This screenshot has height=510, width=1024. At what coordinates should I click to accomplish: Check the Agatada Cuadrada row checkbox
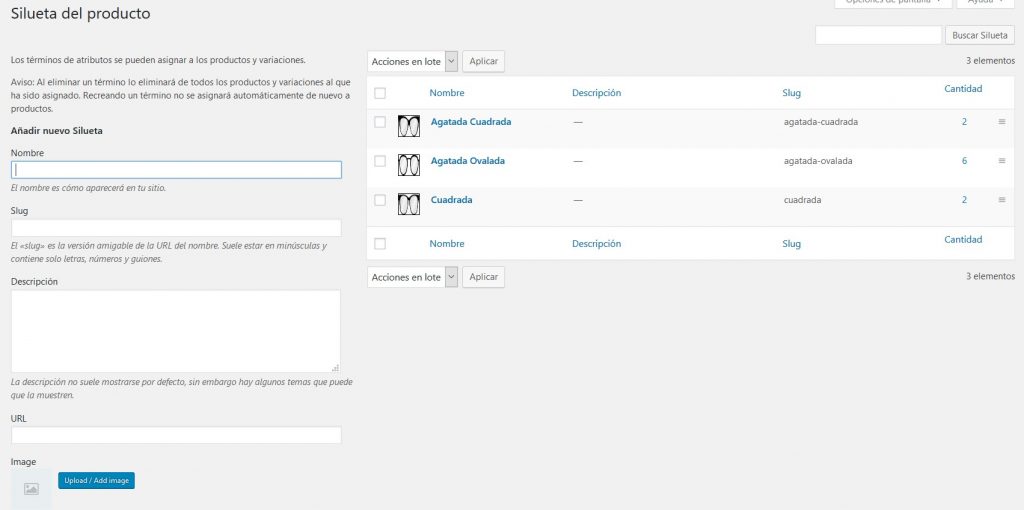coord(380,122)
